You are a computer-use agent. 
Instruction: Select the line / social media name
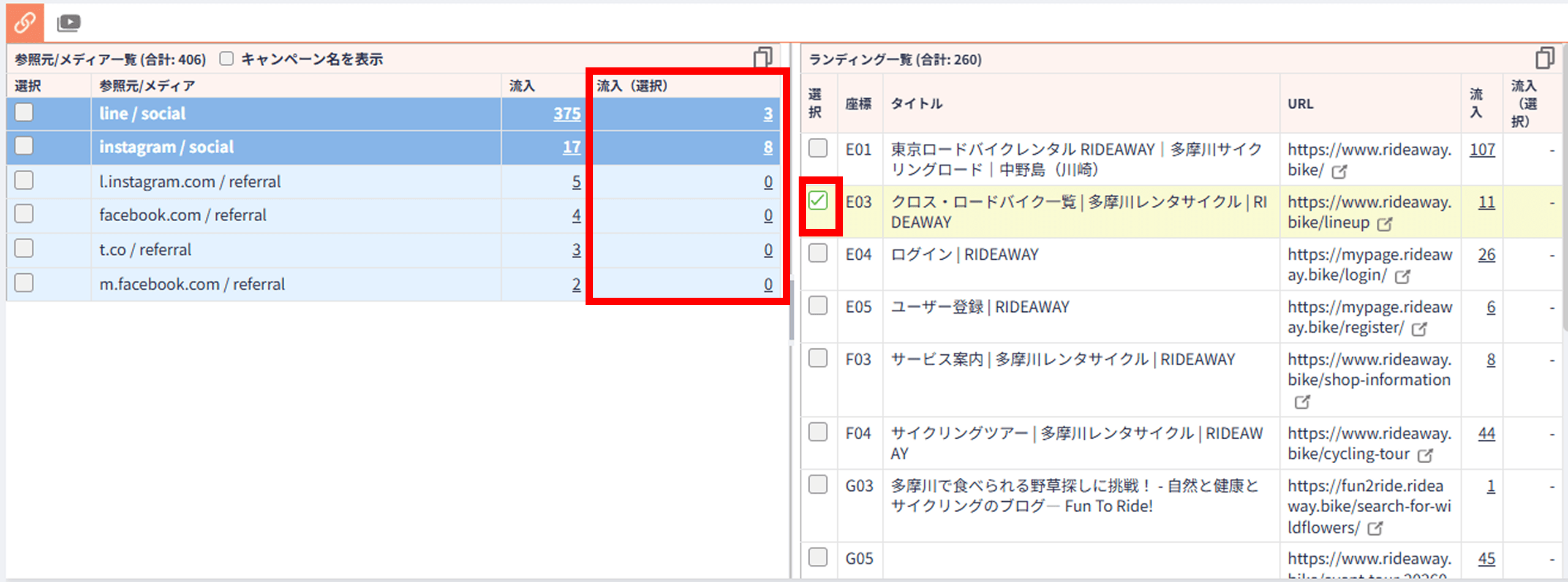(142, 114)
